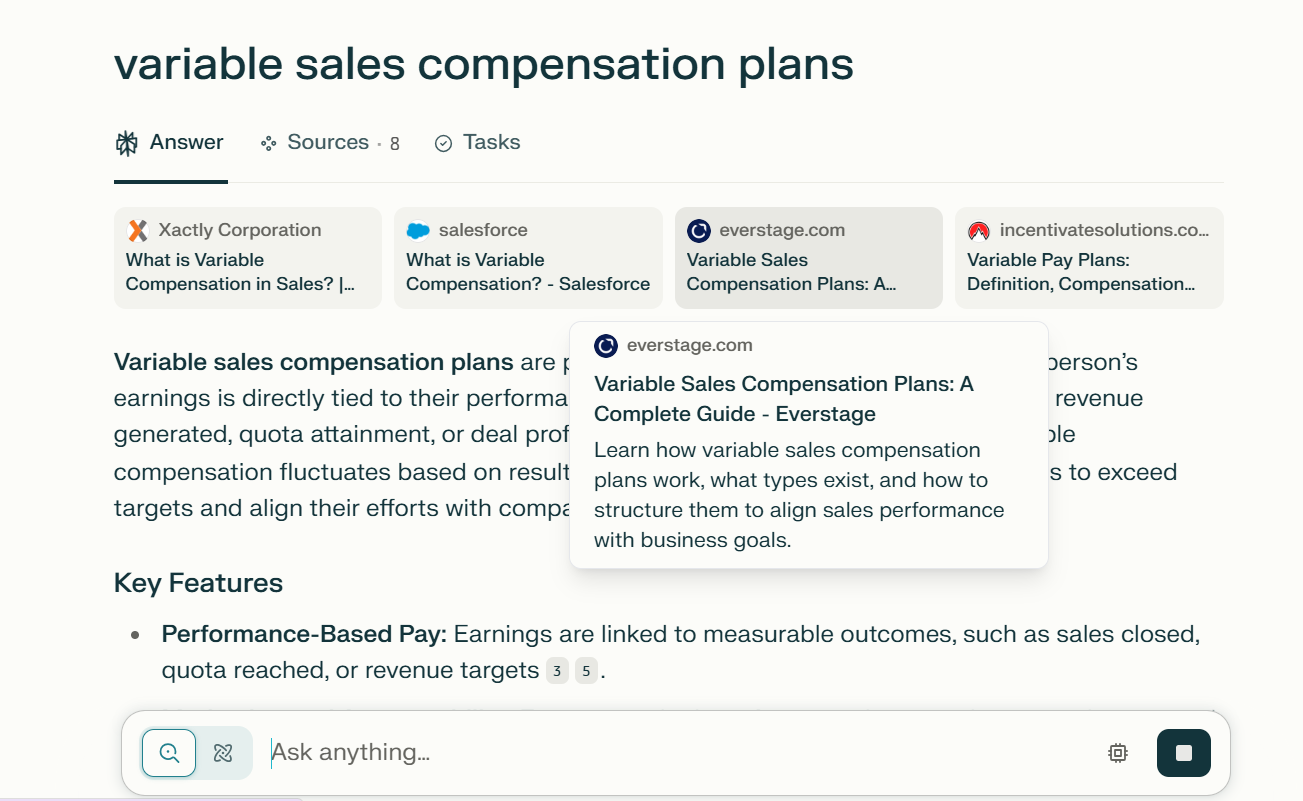Viewport: 1303px width, 801px height.
Task: Open the model selector chip icon
Action: (x=1118, y=753)
